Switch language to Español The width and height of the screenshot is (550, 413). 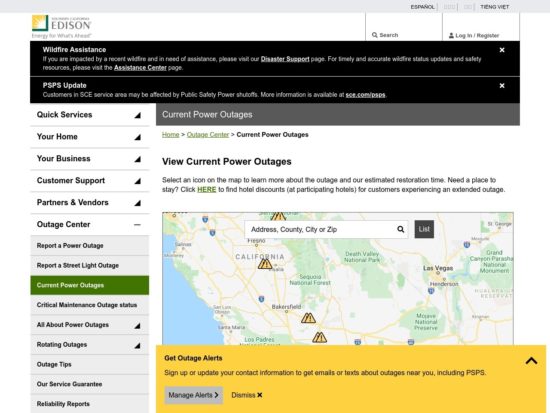click(422, 7)
